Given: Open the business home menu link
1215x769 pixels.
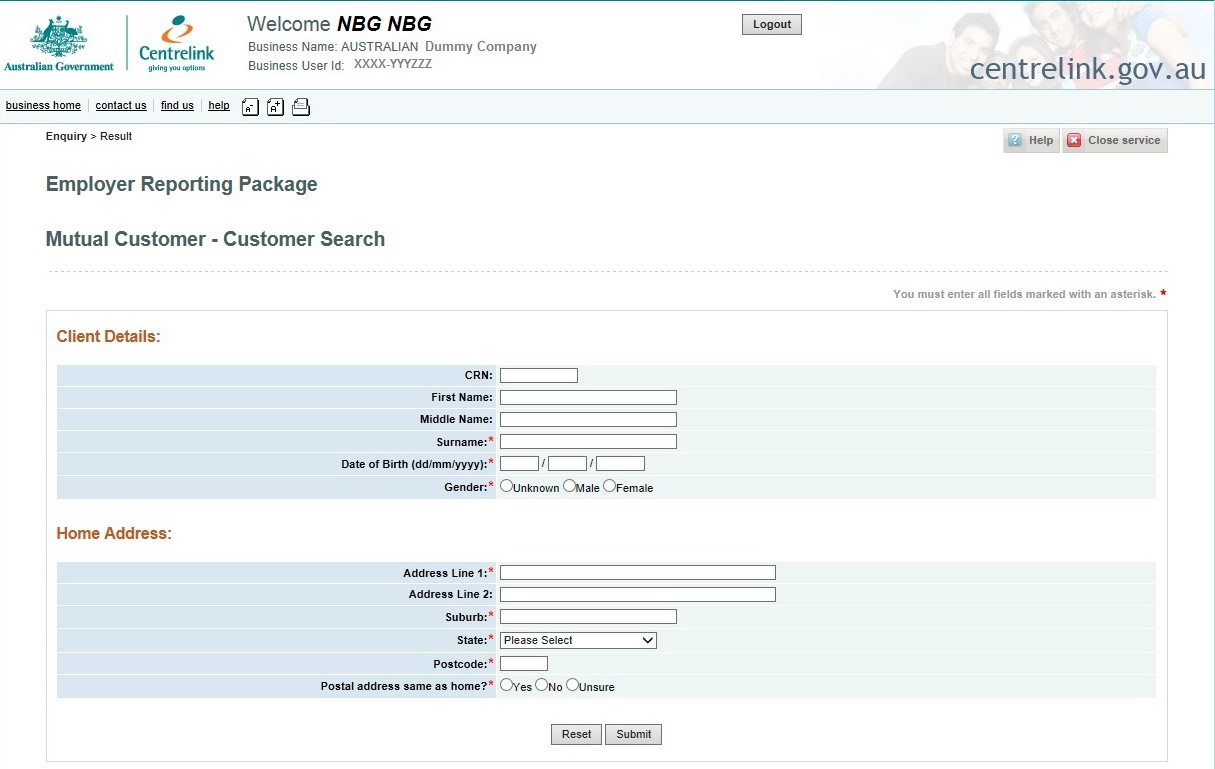Looking at the screenshot, I should [43, 106].
